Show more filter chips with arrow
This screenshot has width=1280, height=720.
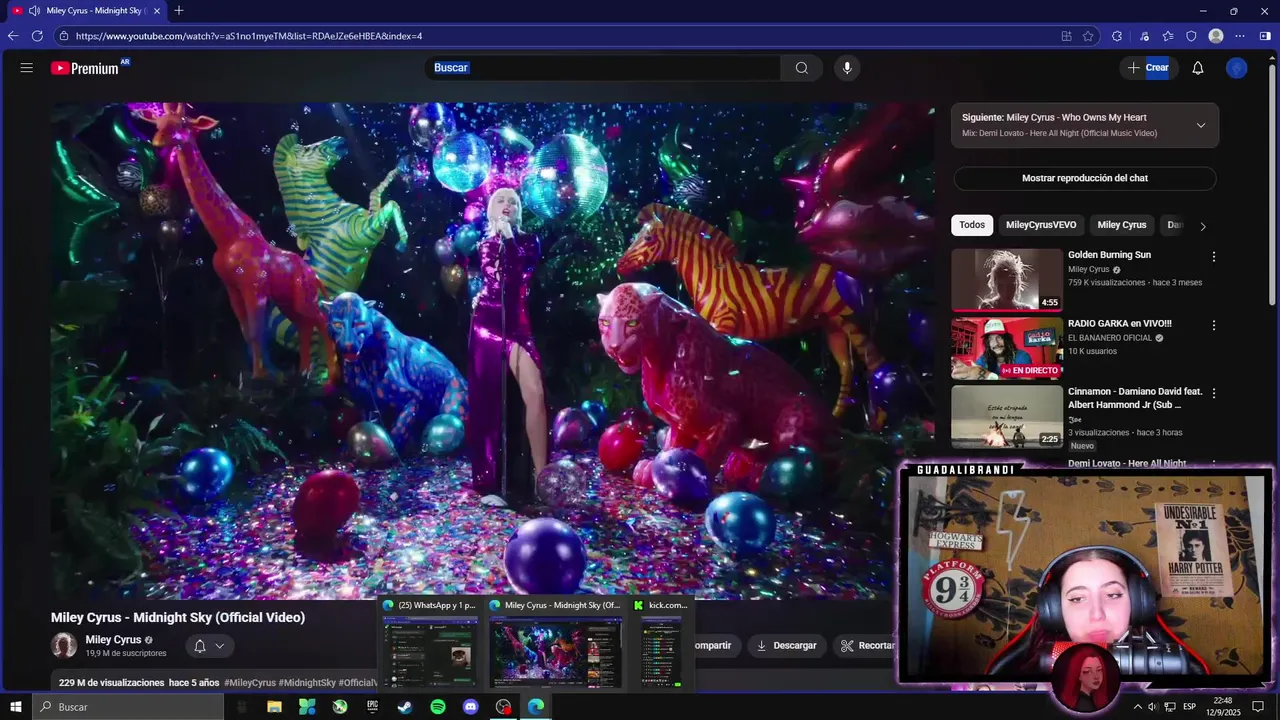point(1203,226)
